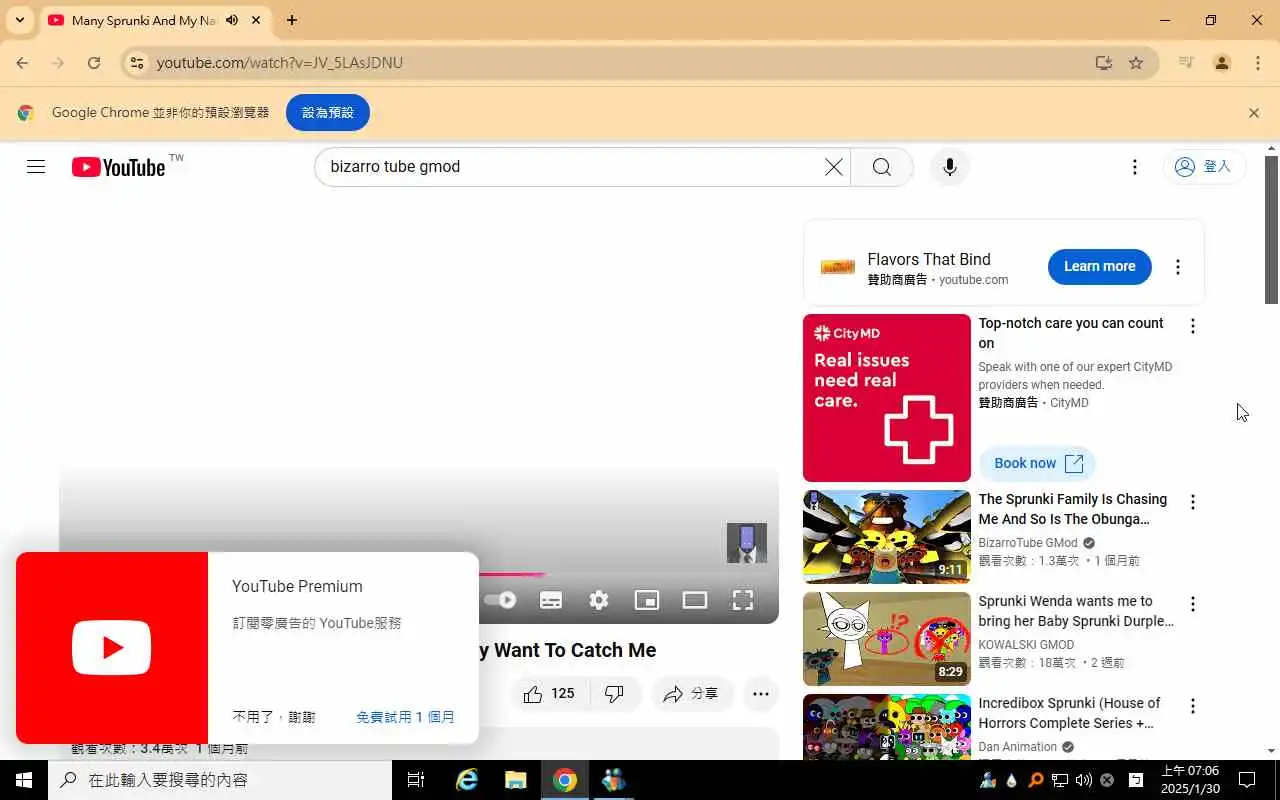The width and height of the screenshot is (1280, 800).
Task: Open the YouTube guide hamburger menu
Action: point(36,167)
